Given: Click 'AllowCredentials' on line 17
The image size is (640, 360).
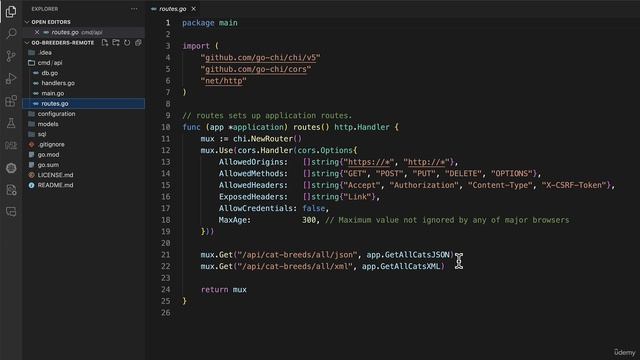Looking at the screenshot, I should pyautogui.click(x=256, y=209).
